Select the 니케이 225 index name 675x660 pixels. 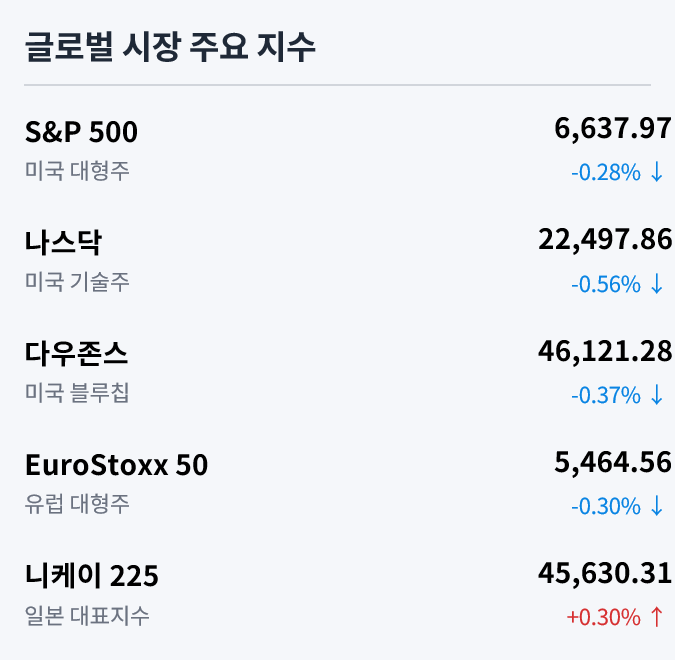91,576
